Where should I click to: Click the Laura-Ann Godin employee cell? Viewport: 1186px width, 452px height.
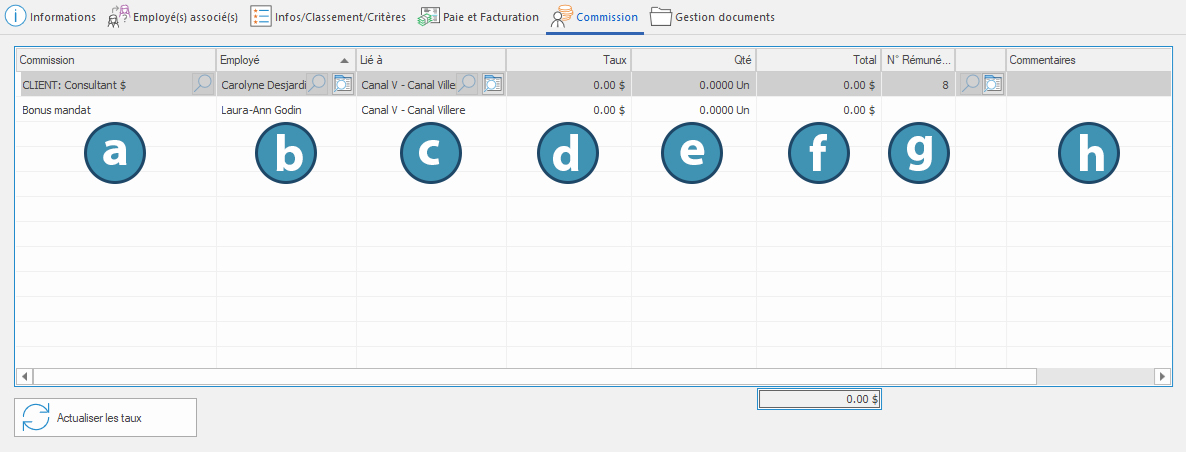coord(261,110)
